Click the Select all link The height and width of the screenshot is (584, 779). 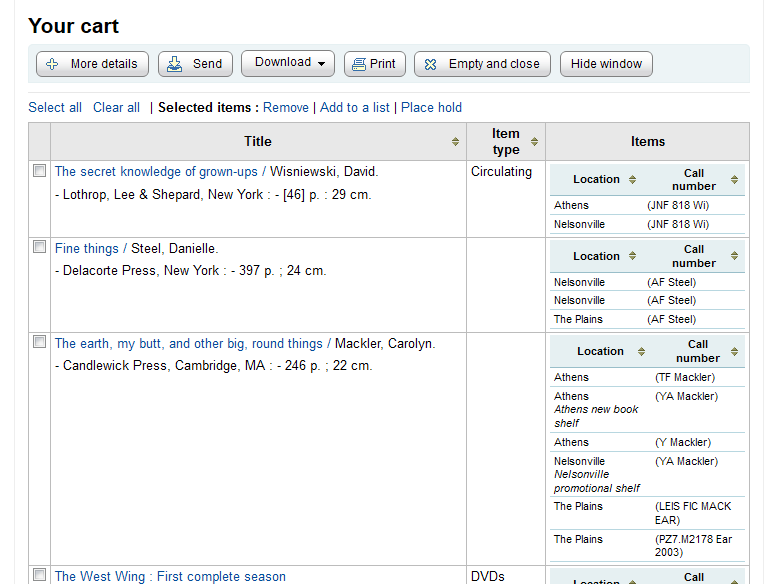coord(55,107)
